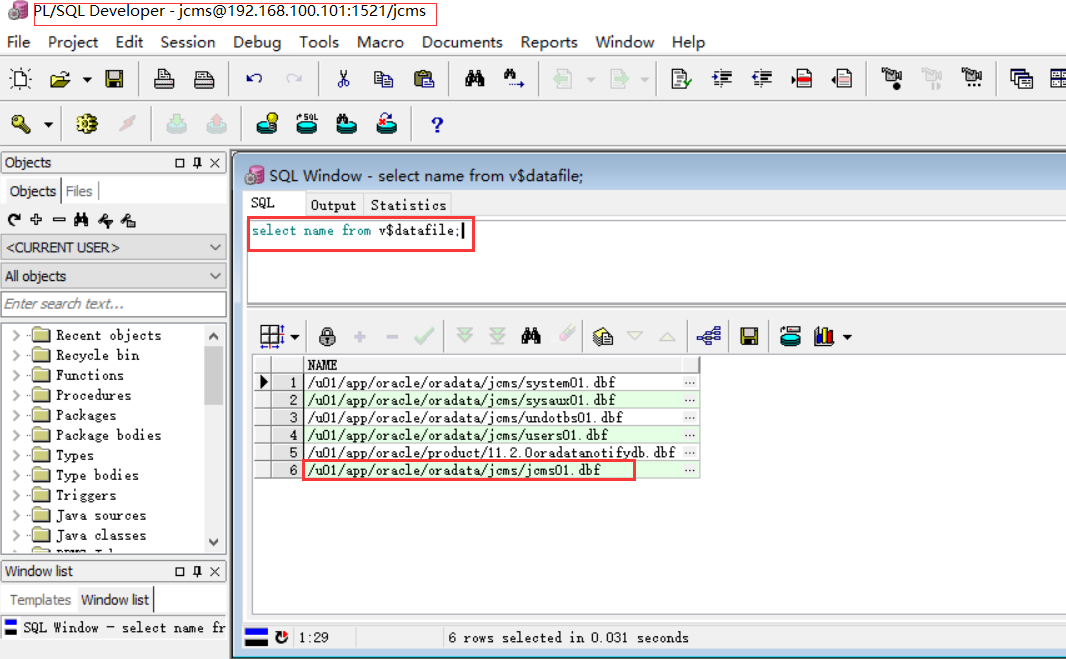1066x659 pixels.
Task: Open the chart dropdown arrow
Action: coord(847,337)
